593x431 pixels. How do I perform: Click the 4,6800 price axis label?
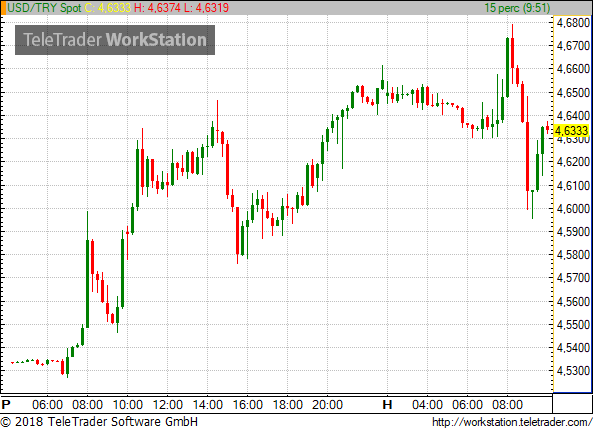point(573,23)
